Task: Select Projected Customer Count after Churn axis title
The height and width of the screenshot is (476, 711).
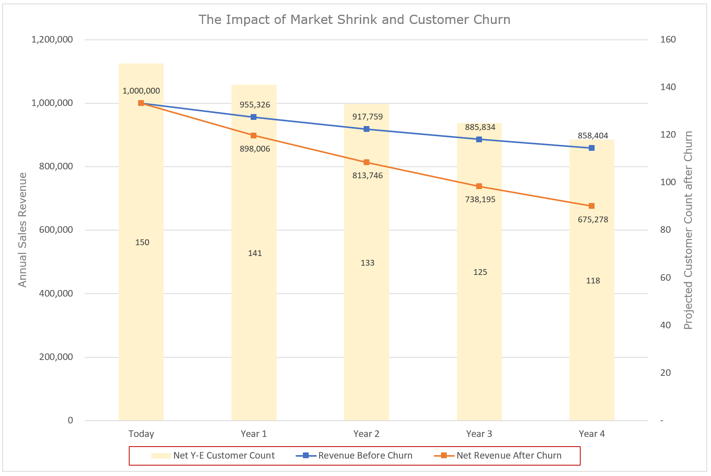Action: (688, 230)
